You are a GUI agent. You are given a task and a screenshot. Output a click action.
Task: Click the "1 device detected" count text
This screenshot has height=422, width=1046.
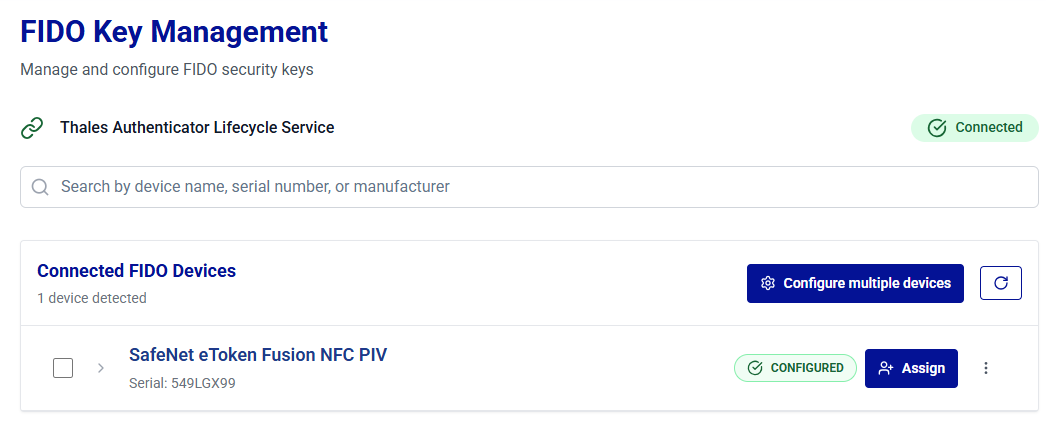point(92,298)
